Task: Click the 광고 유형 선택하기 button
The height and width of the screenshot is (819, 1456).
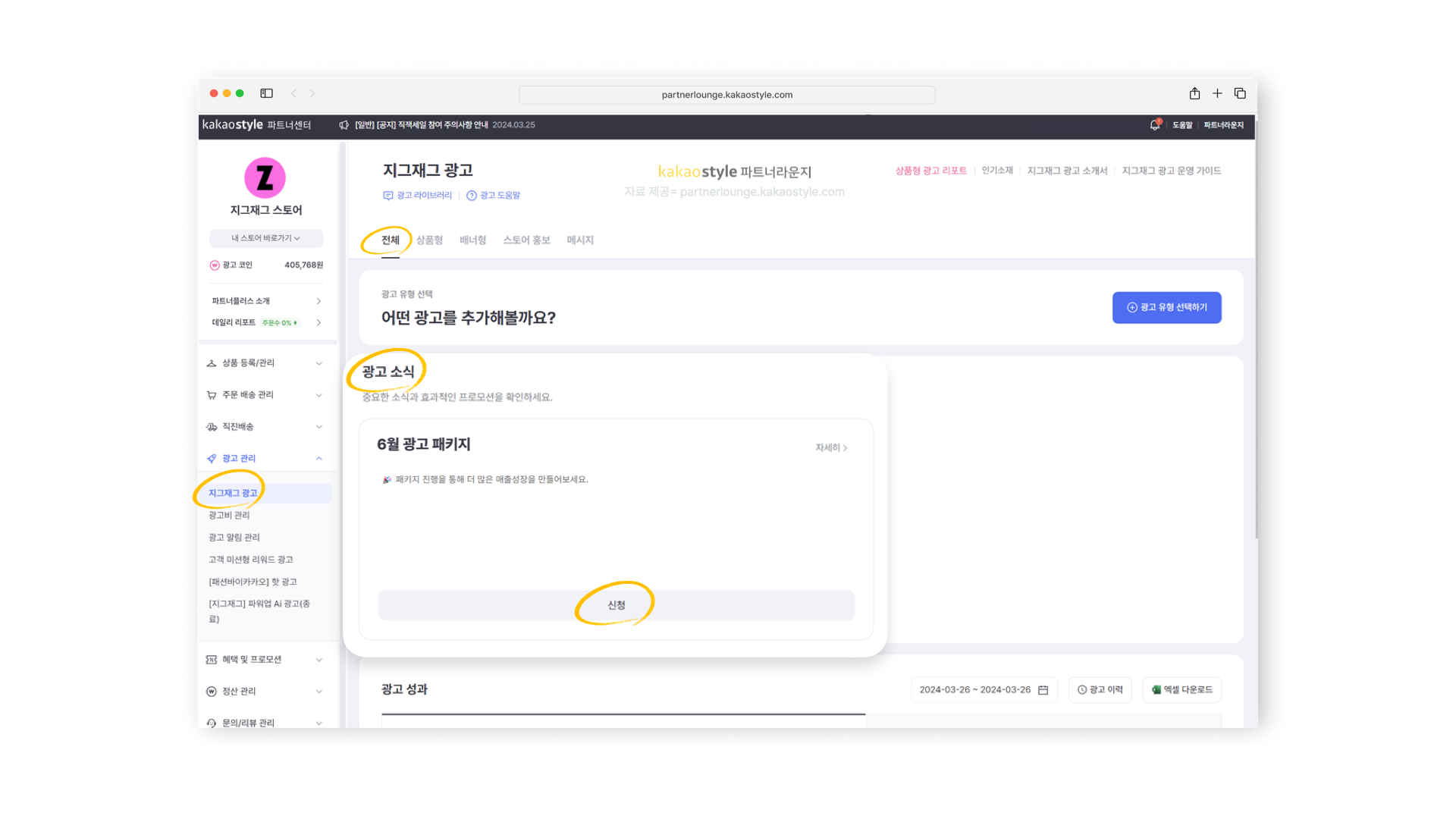Action: pyautogui.click(x=1166, y=308)
